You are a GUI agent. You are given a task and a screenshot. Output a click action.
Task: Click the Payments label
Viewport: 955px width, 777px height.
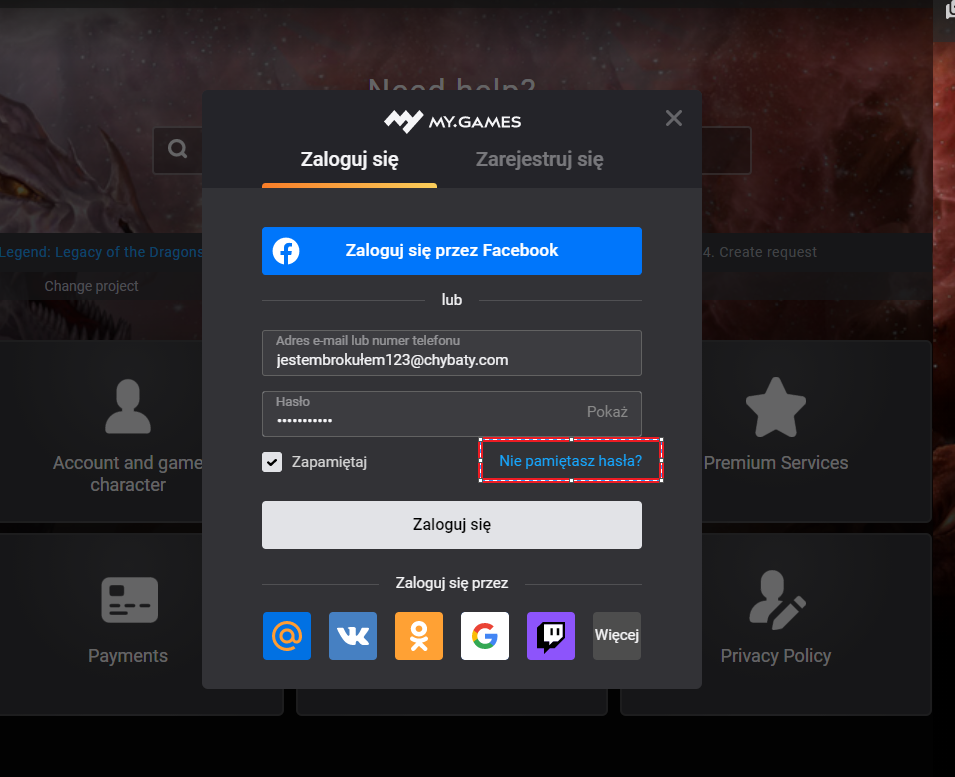pos(128,656)
